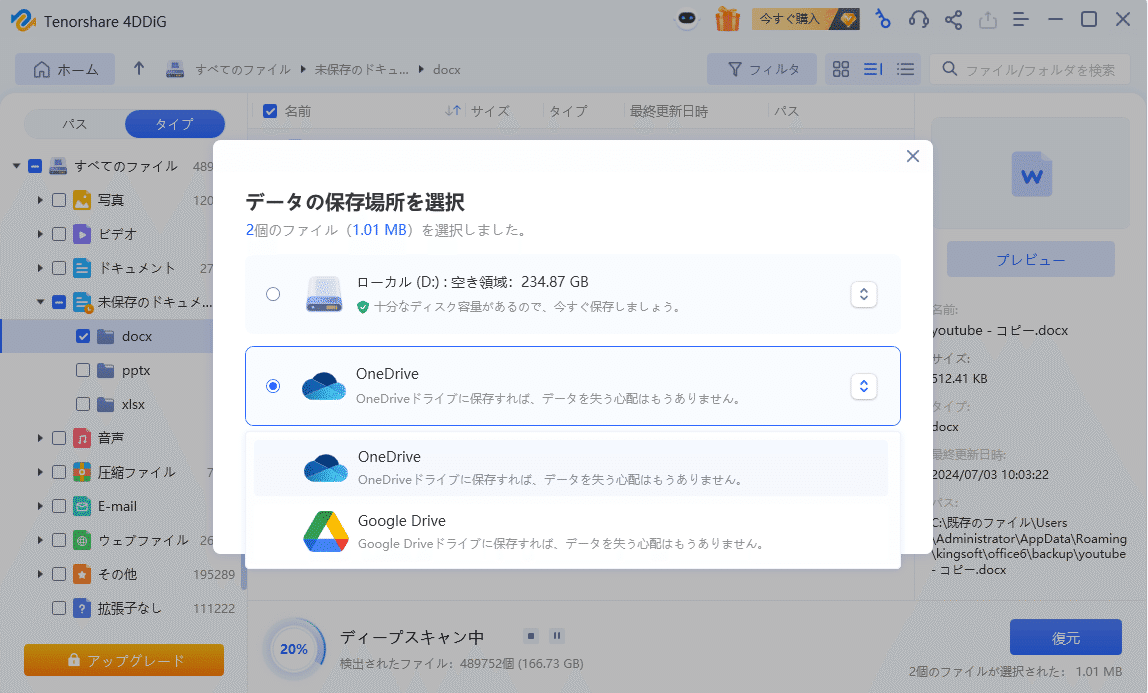1148x693 pixels.
Task: Click the local disk D drive icon
Action: click(324, 294)
